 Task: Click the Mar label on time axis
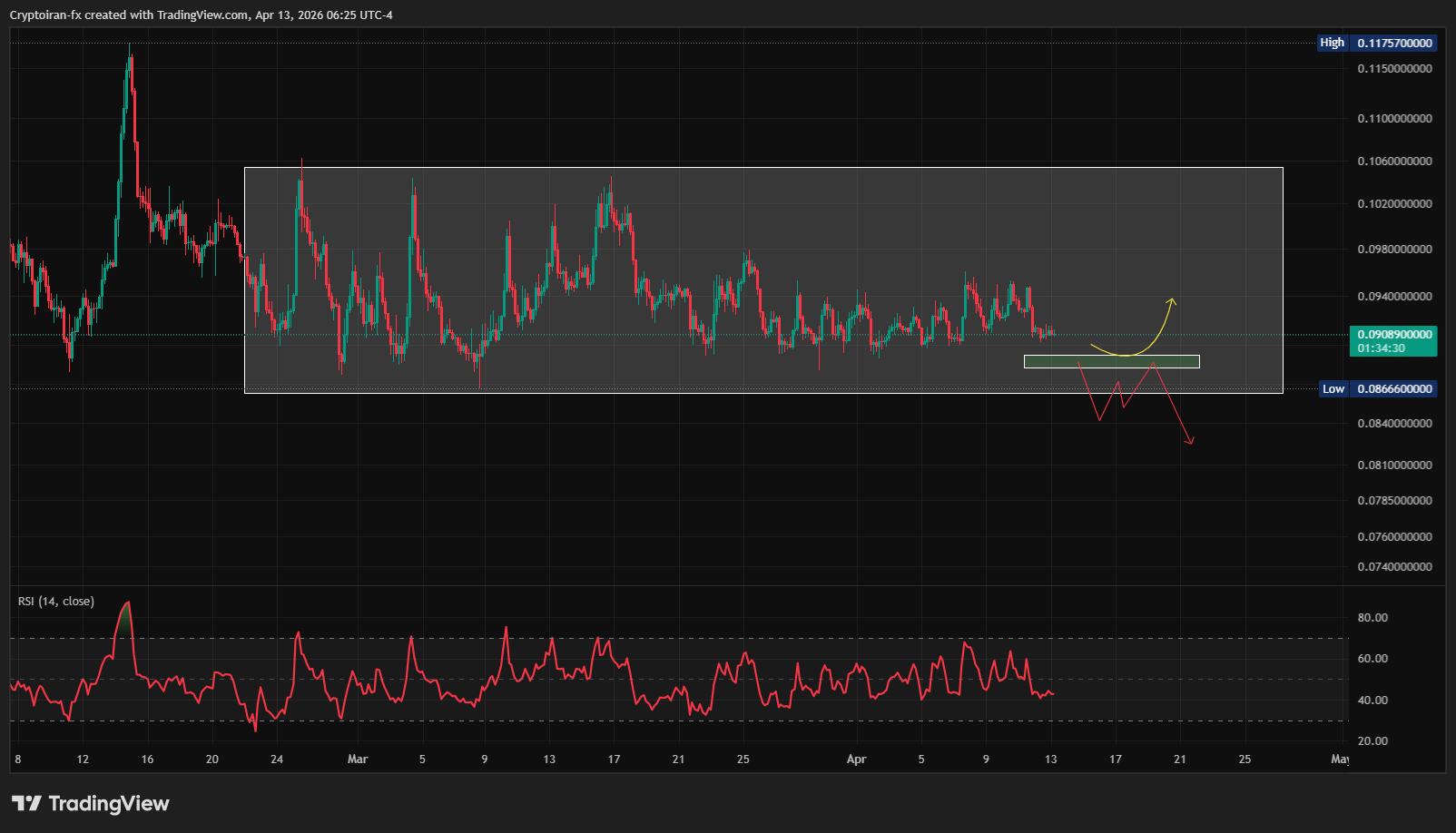point(358,759)
